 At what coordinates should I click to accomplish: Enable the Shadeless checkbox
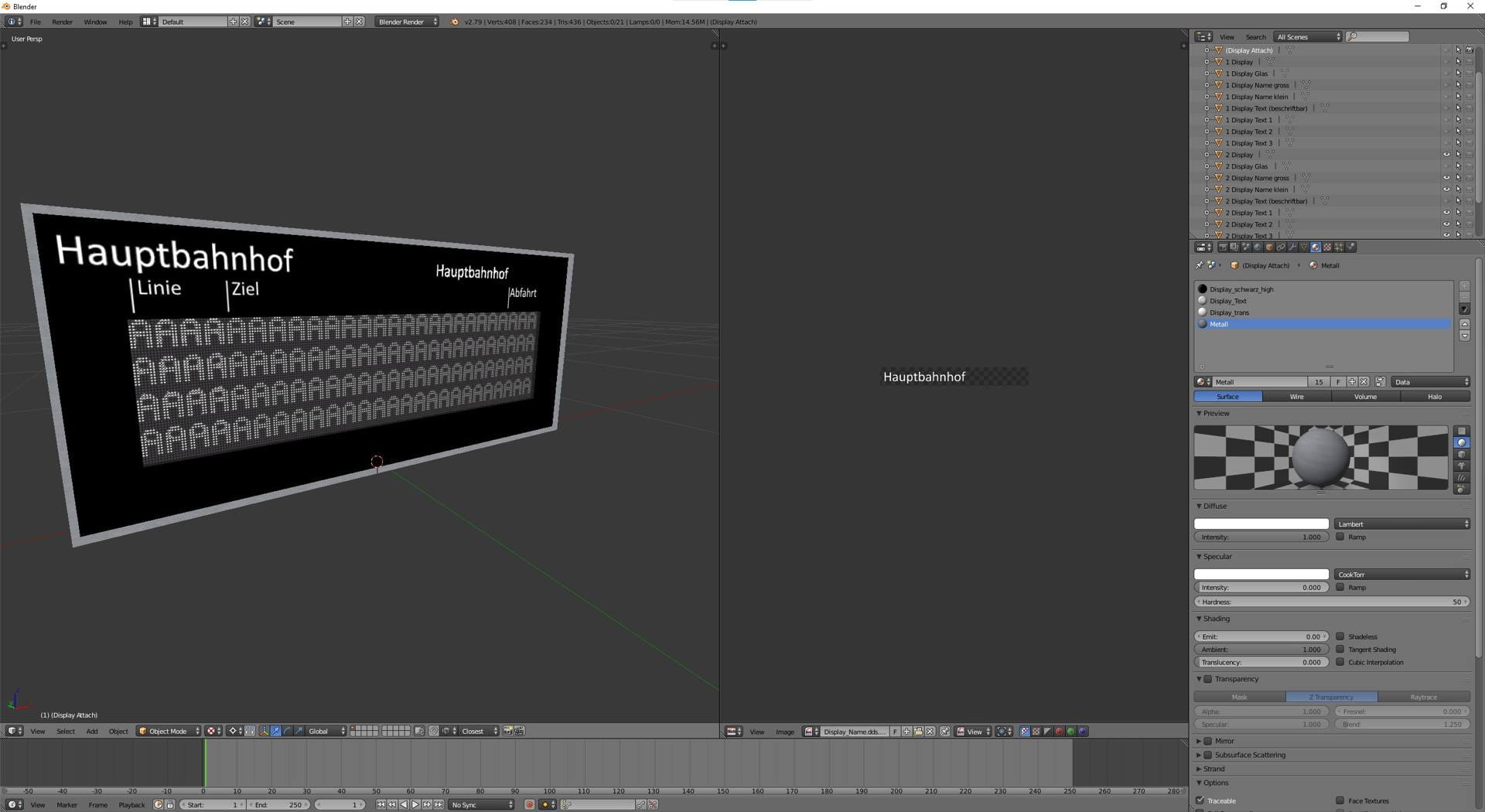pos(1340,636)
